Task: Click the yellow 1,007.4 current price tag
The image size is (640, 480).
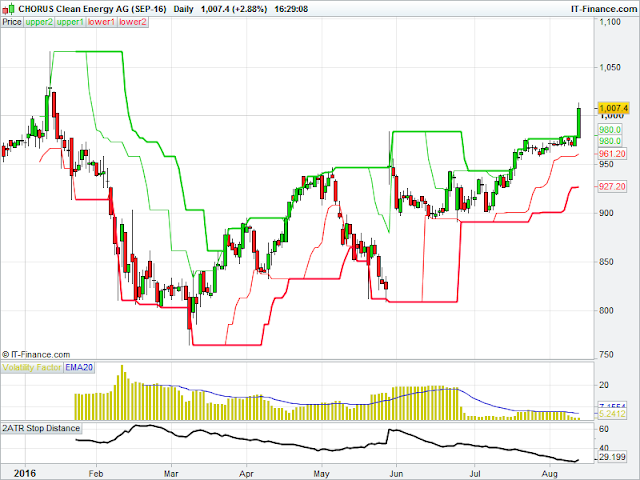Action: coord(613,108)
